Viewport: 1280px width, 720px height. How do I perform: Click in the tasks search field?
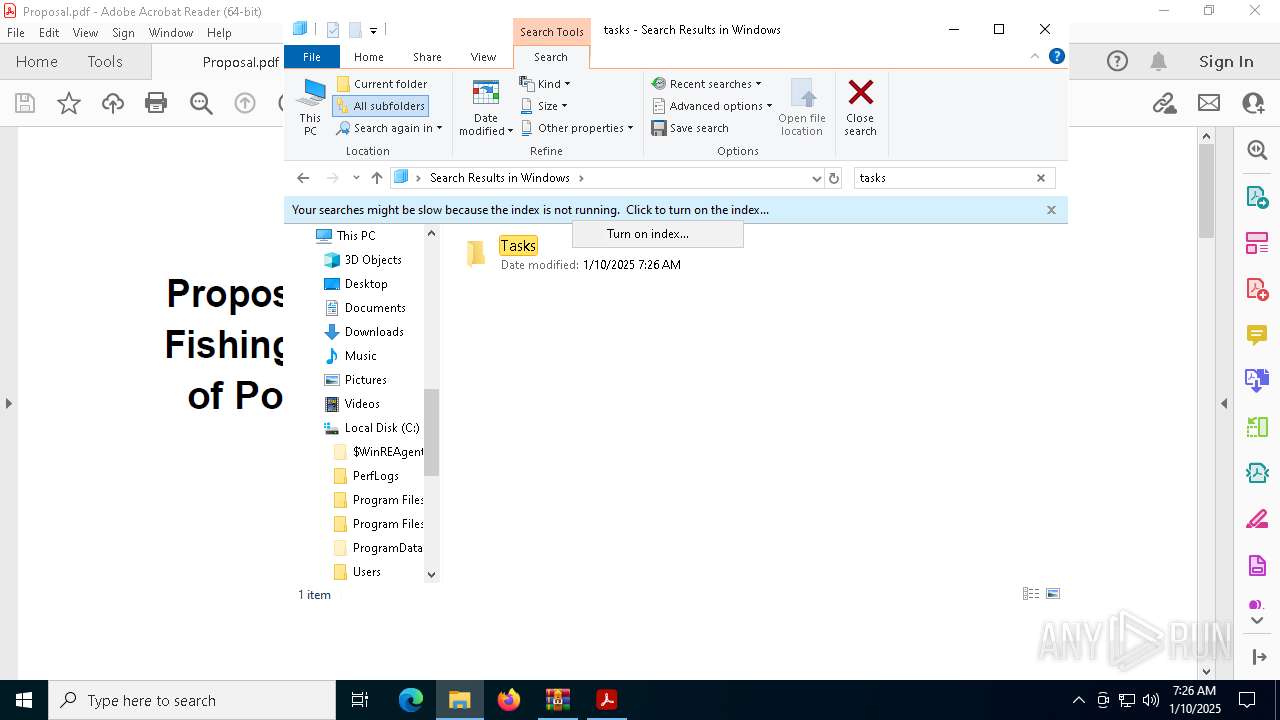pyautogui.click(x=943, y=178)
